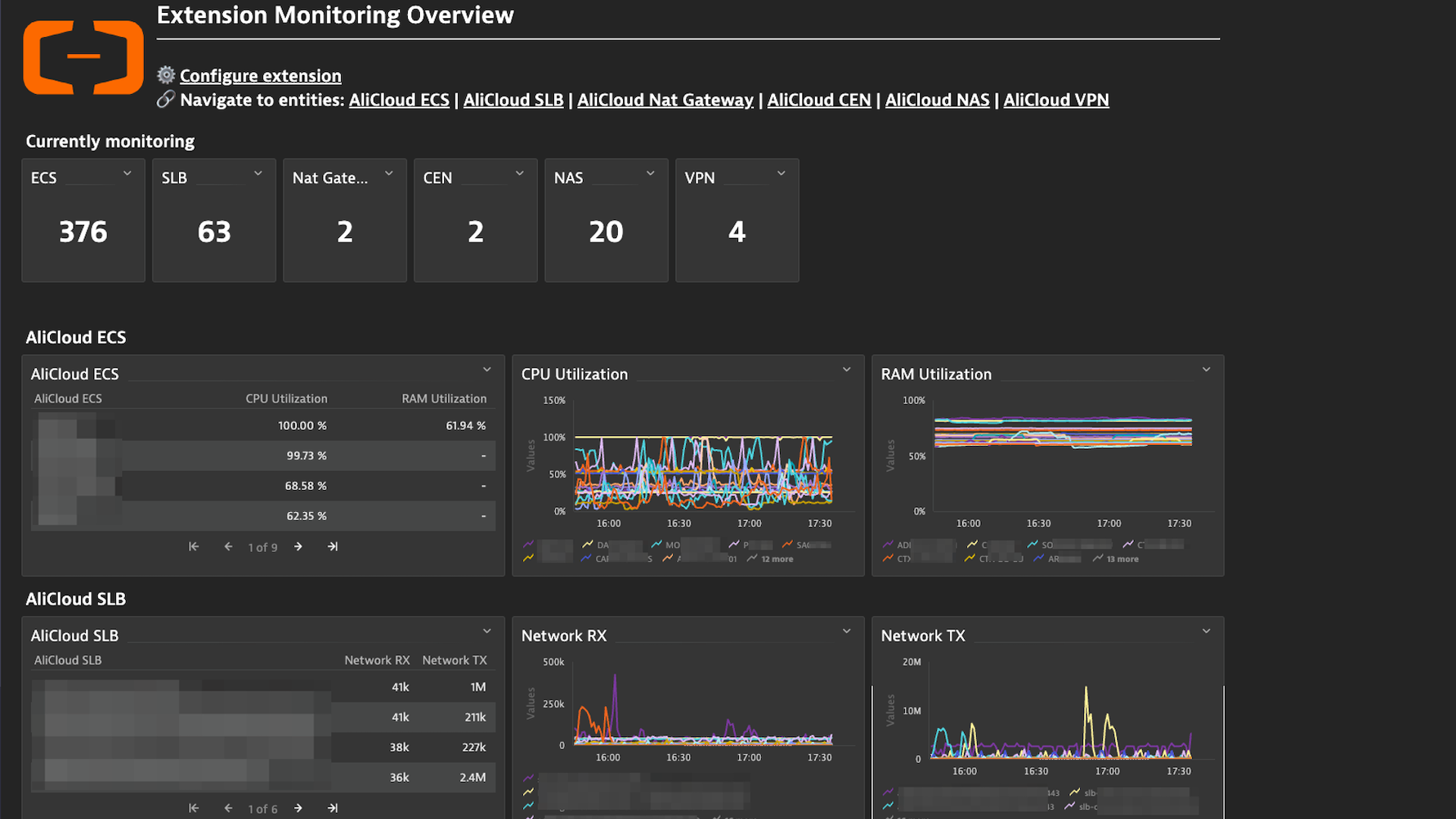1456x819 pixels.
Task: Open the ECS tile dropdown chevron
Action: tap(127, 174)
